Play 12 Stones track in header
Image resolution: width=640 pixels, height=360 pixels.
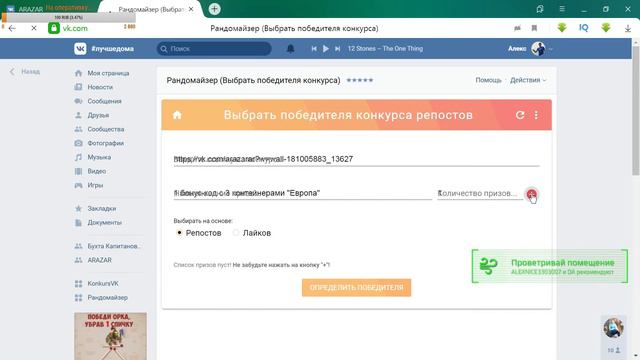pos(326,49)
